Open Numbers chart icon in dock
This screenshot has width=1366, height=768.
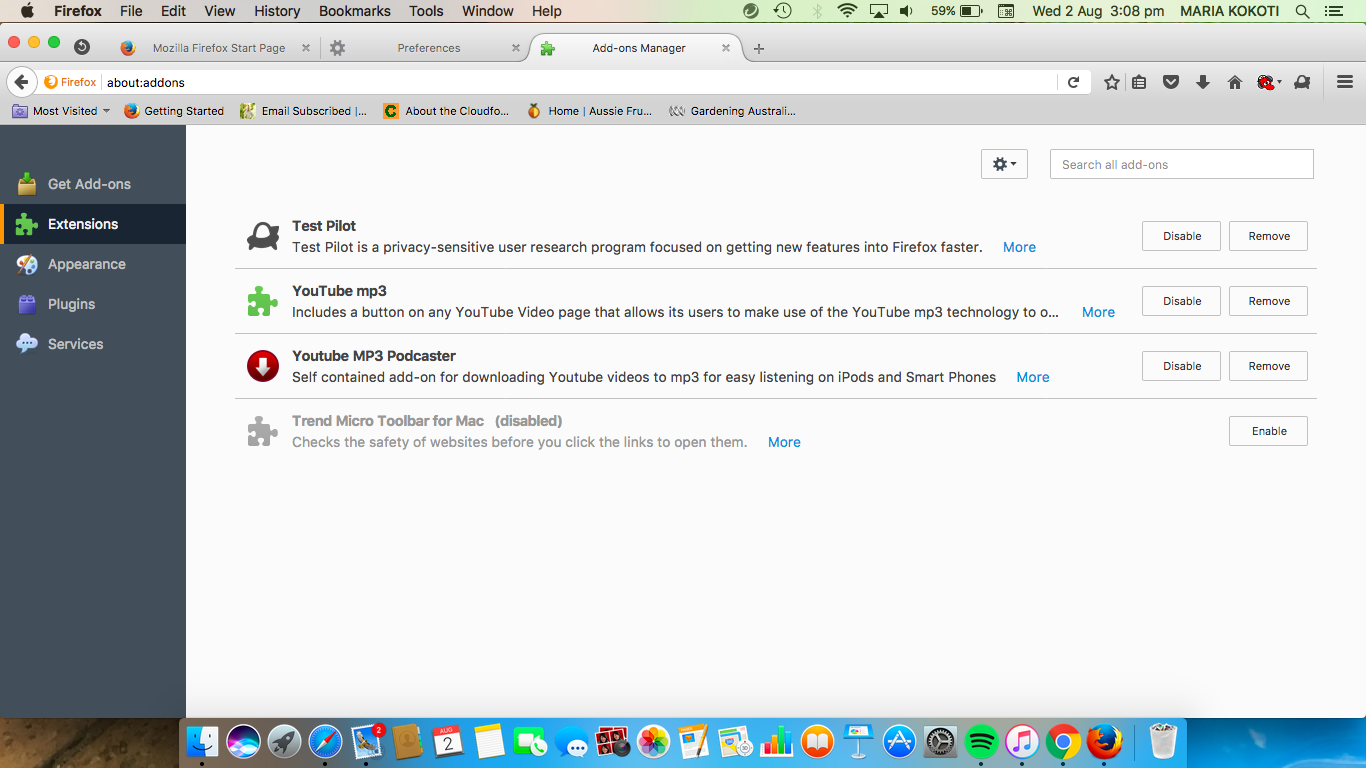coord(776,742)
